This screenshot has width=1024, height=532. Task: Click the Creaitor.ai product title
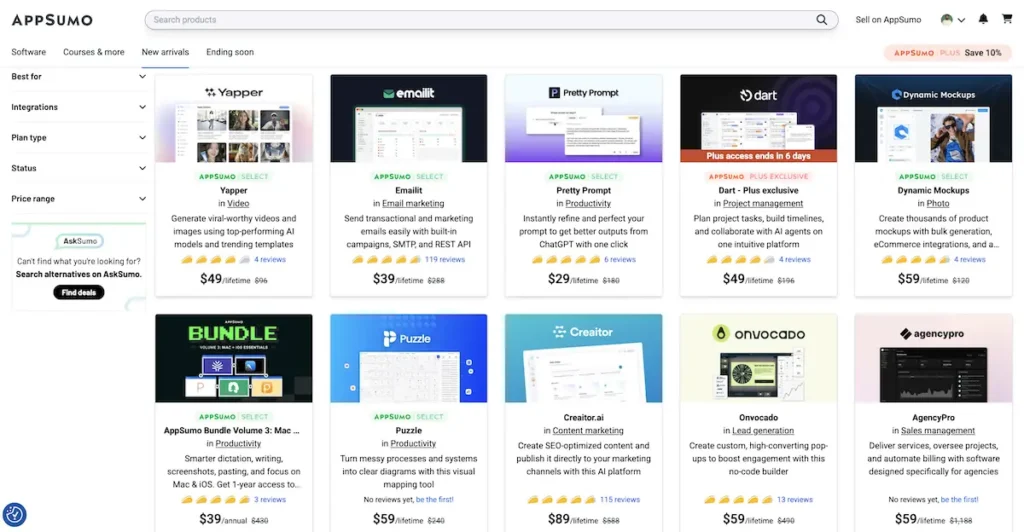(583, 418)
